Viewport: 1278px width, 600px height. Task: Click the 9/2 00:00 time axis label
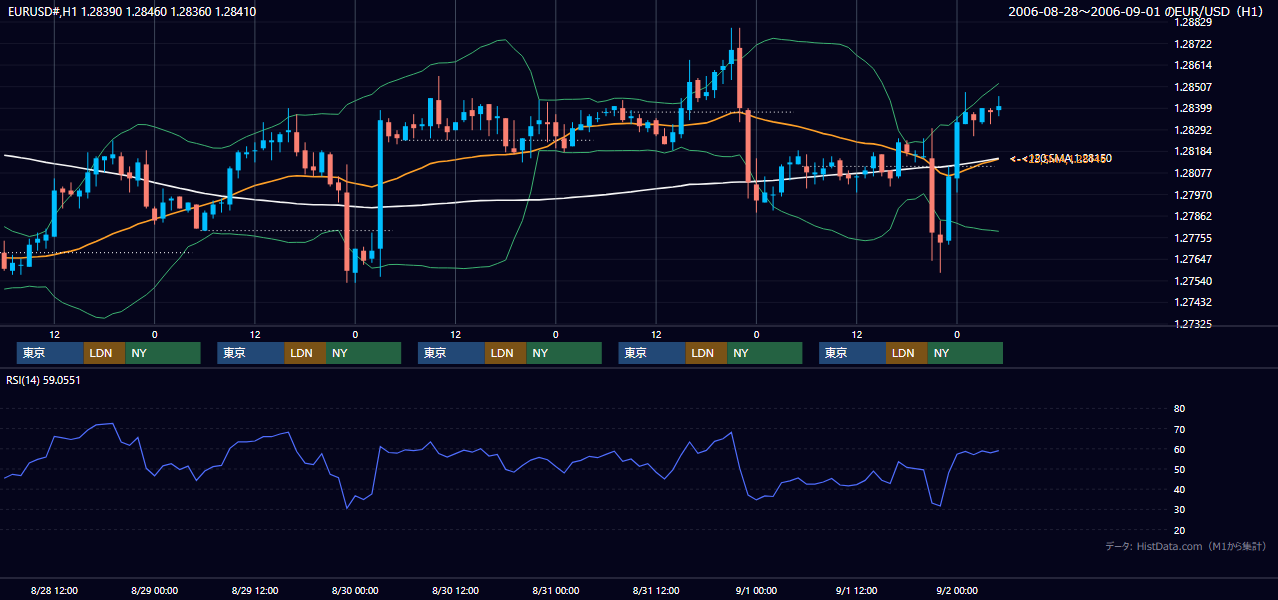(x=957, y=590)
